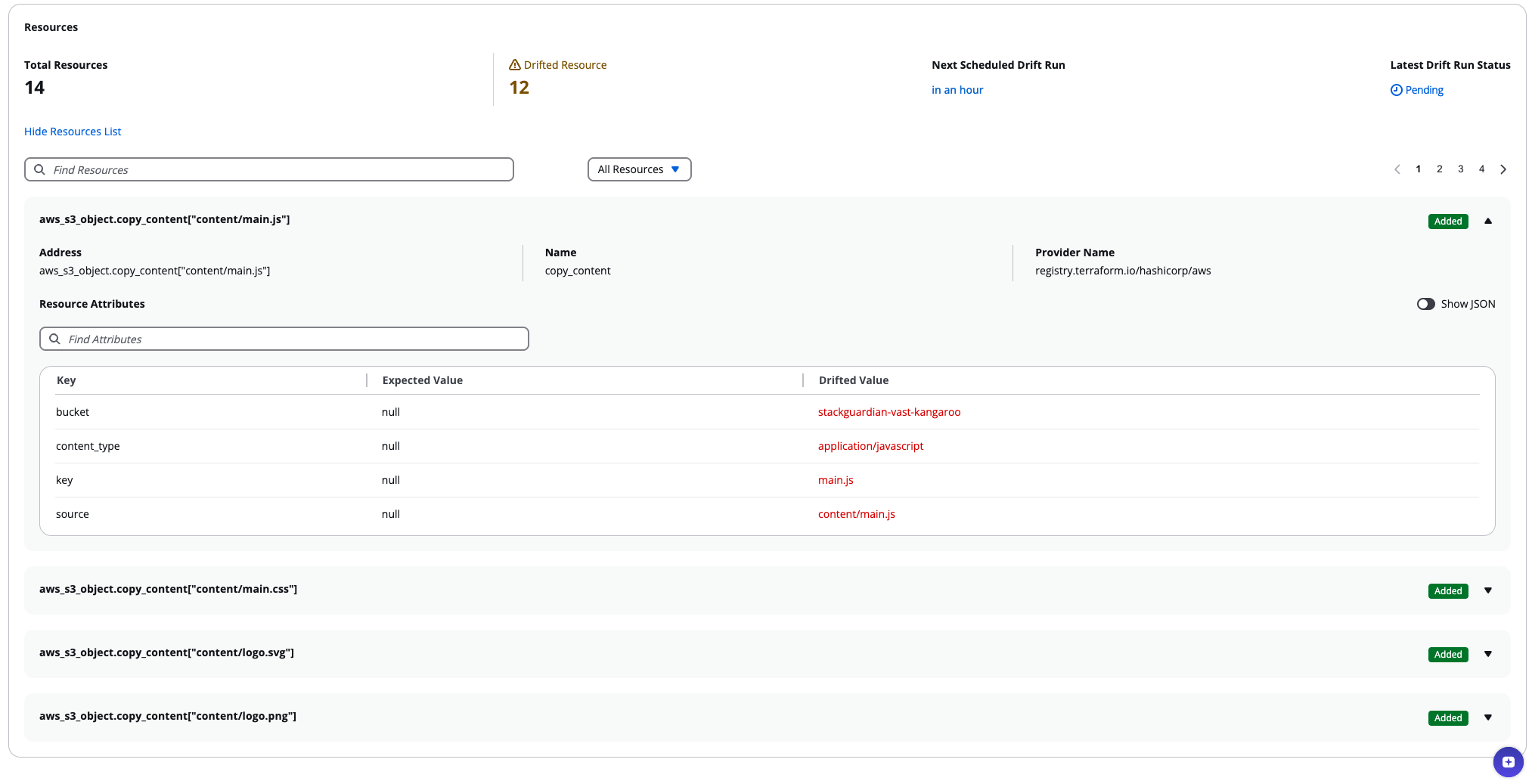Switch to page 2 of resources

coord(1439,169)
